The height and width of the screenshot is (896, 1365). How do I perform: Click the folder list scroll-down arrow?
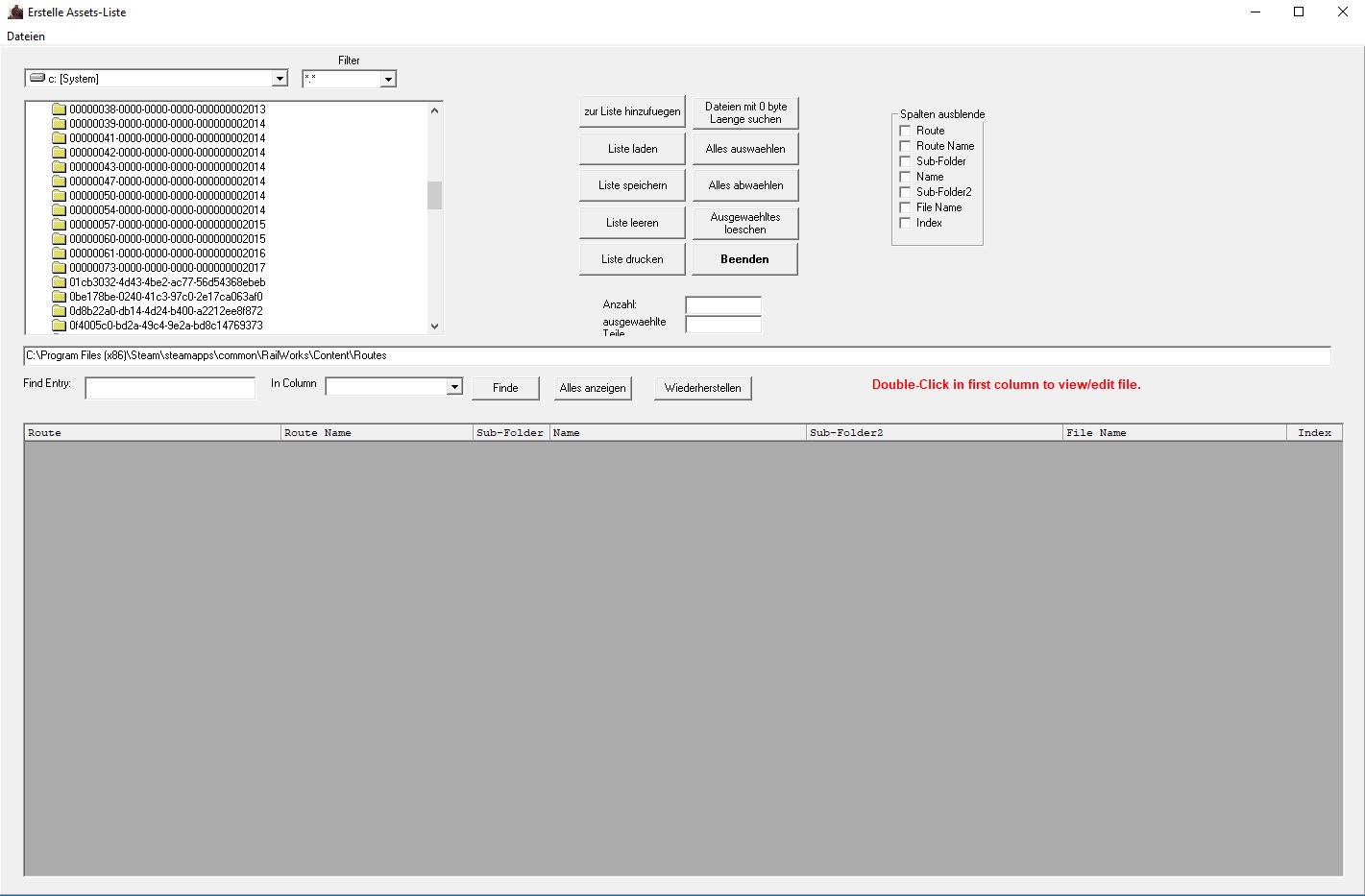click(x=434, y=326)
